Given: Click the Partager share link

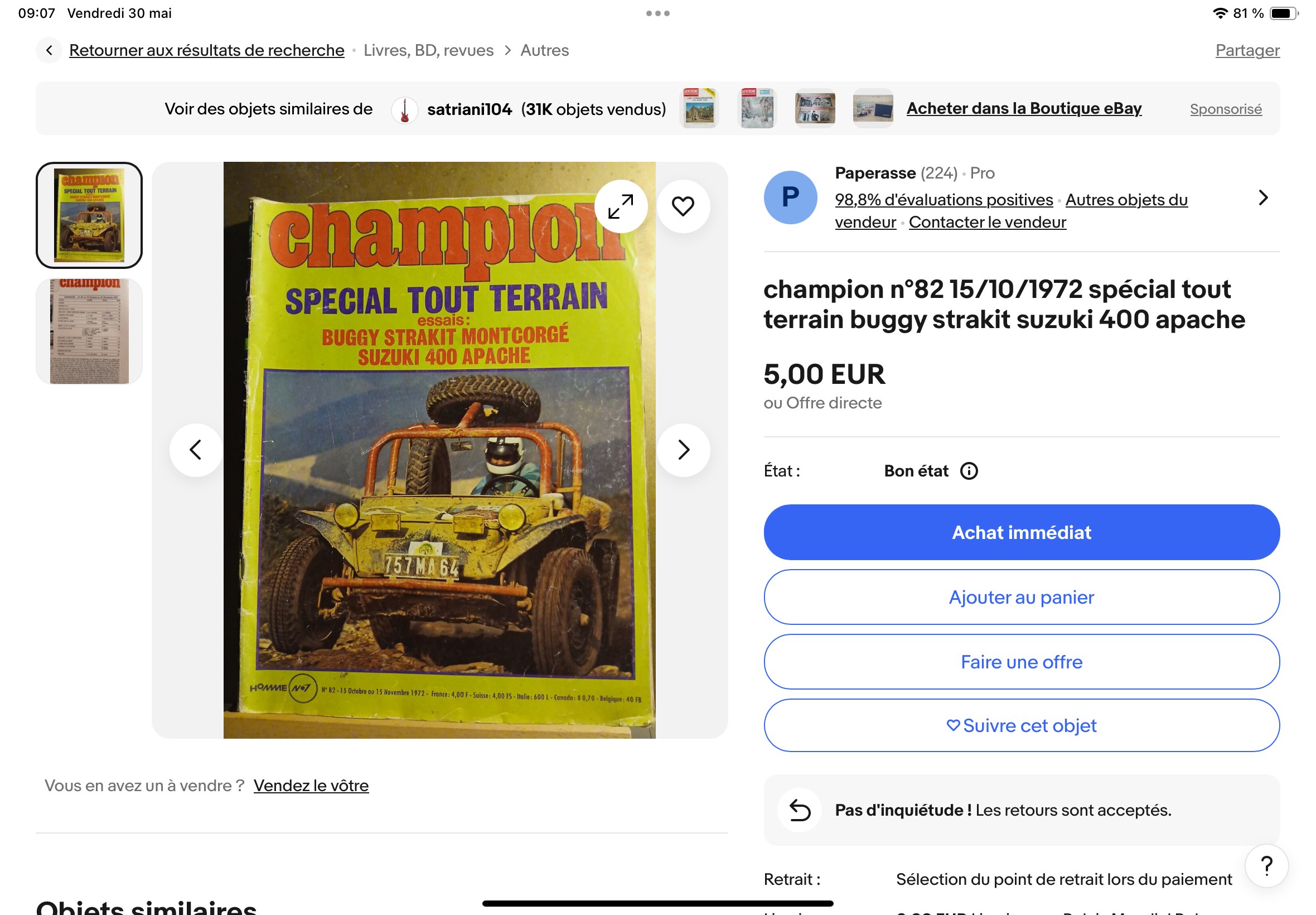Looking at the screenshot, I should [1247, 50].
